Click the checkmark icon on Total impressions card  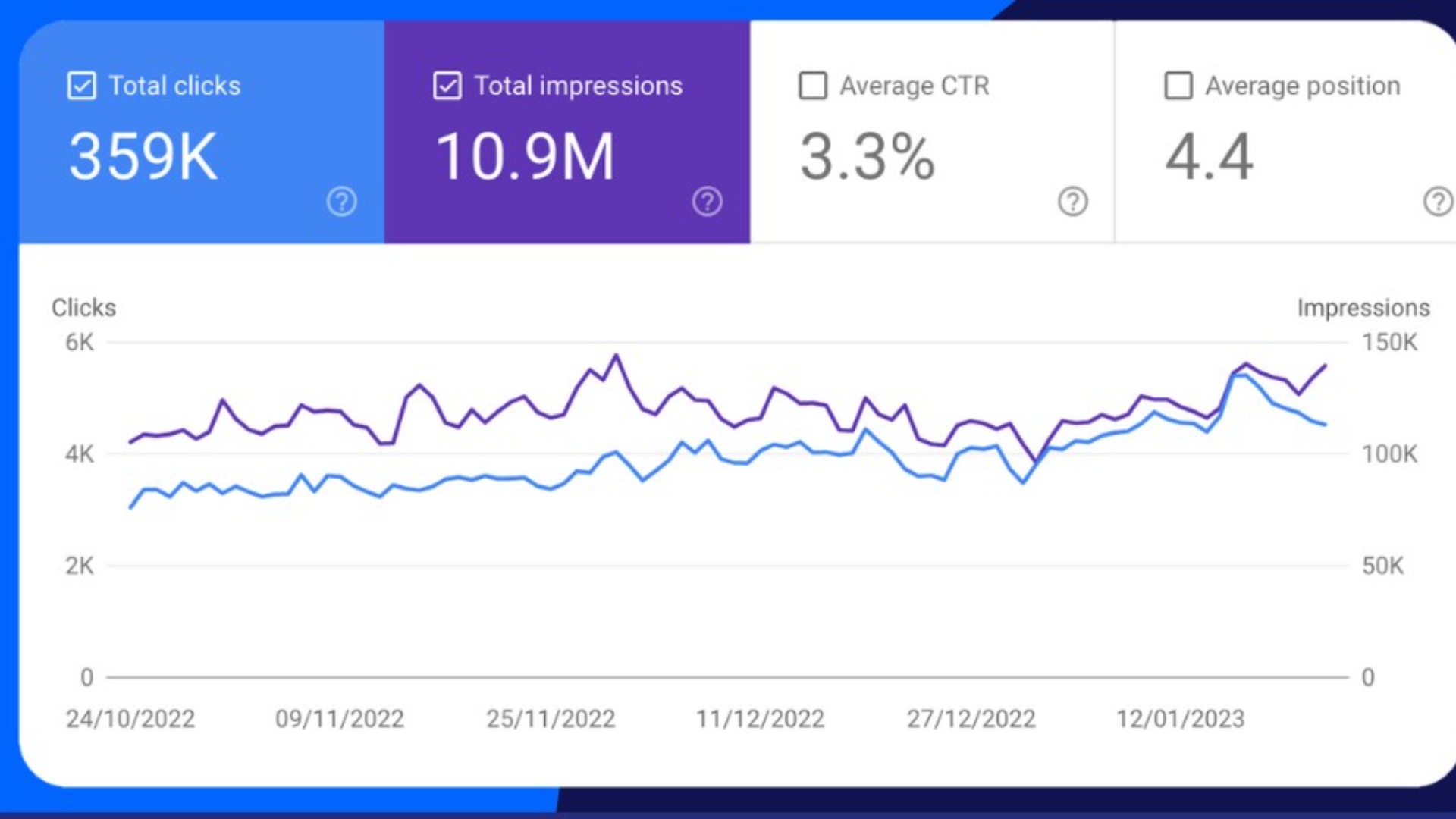coord(447,86)
